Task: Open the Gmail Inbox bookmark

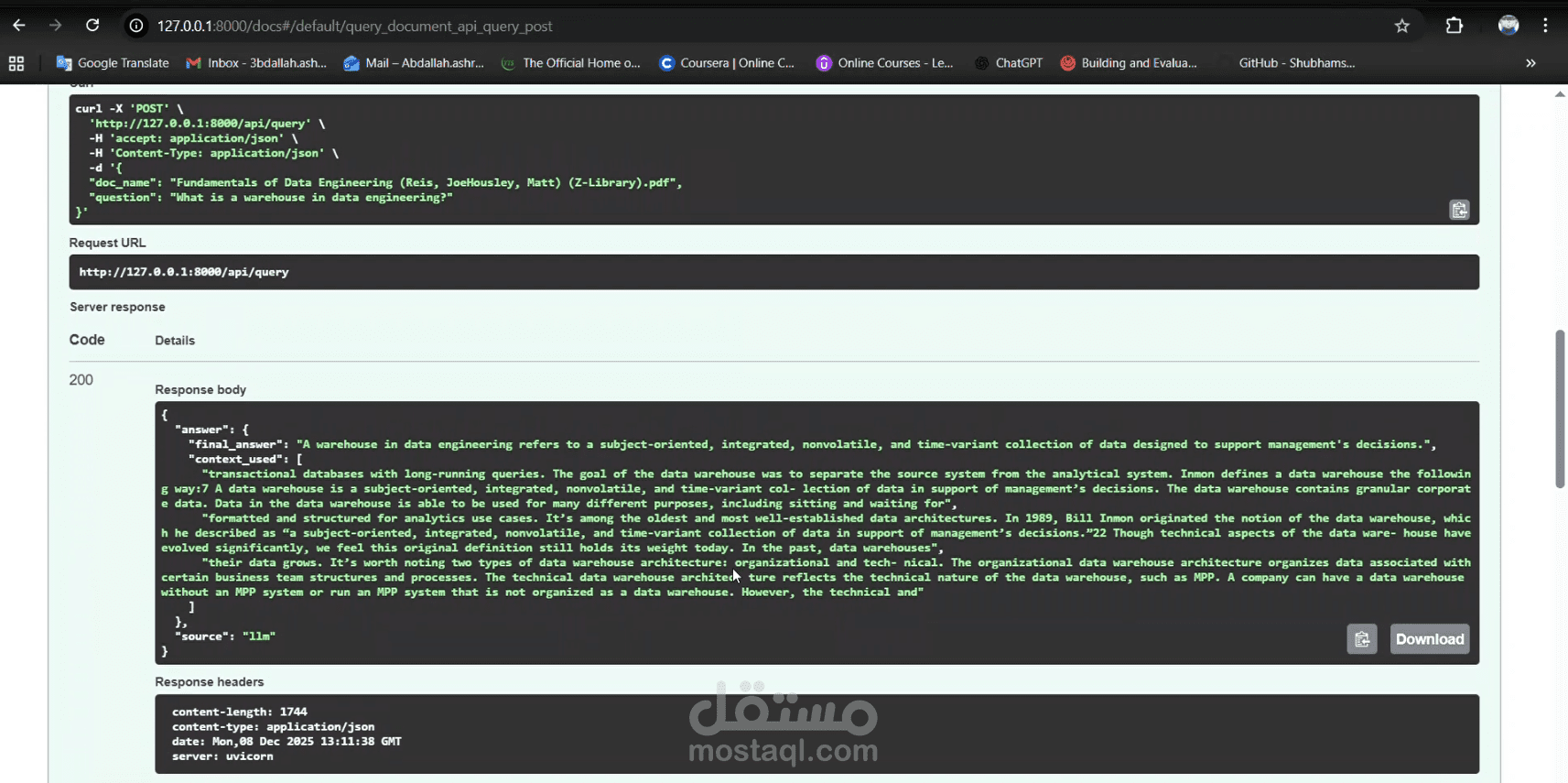Action: coord(256,63)
